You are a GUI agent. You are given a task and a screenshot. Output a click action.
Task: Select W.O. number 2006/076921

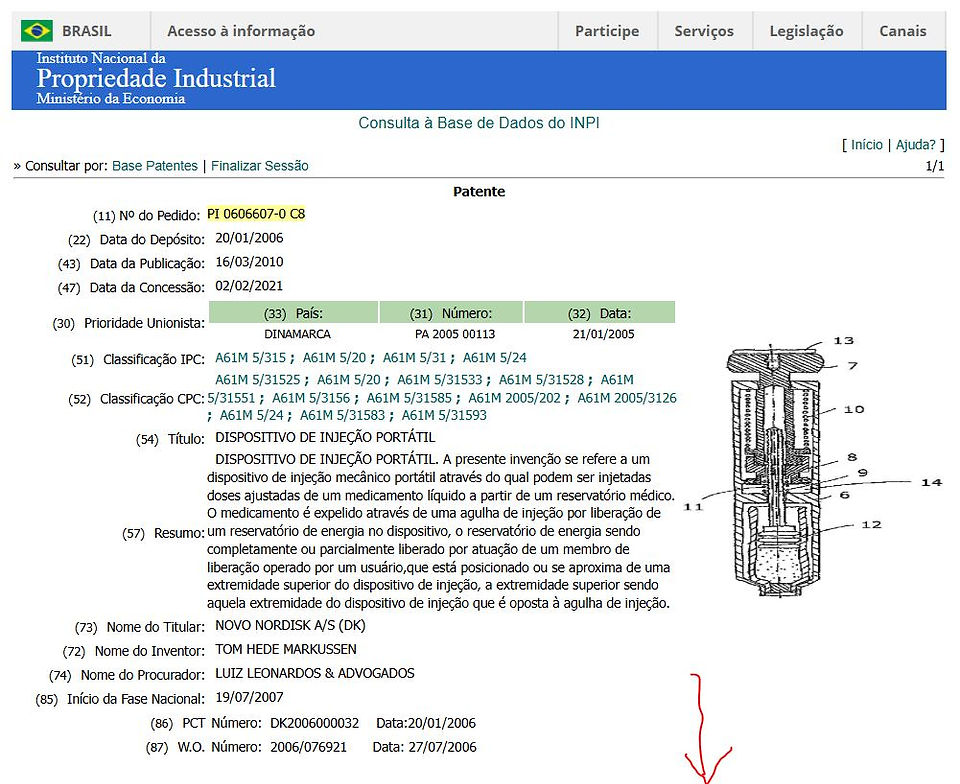pos(309,747)
